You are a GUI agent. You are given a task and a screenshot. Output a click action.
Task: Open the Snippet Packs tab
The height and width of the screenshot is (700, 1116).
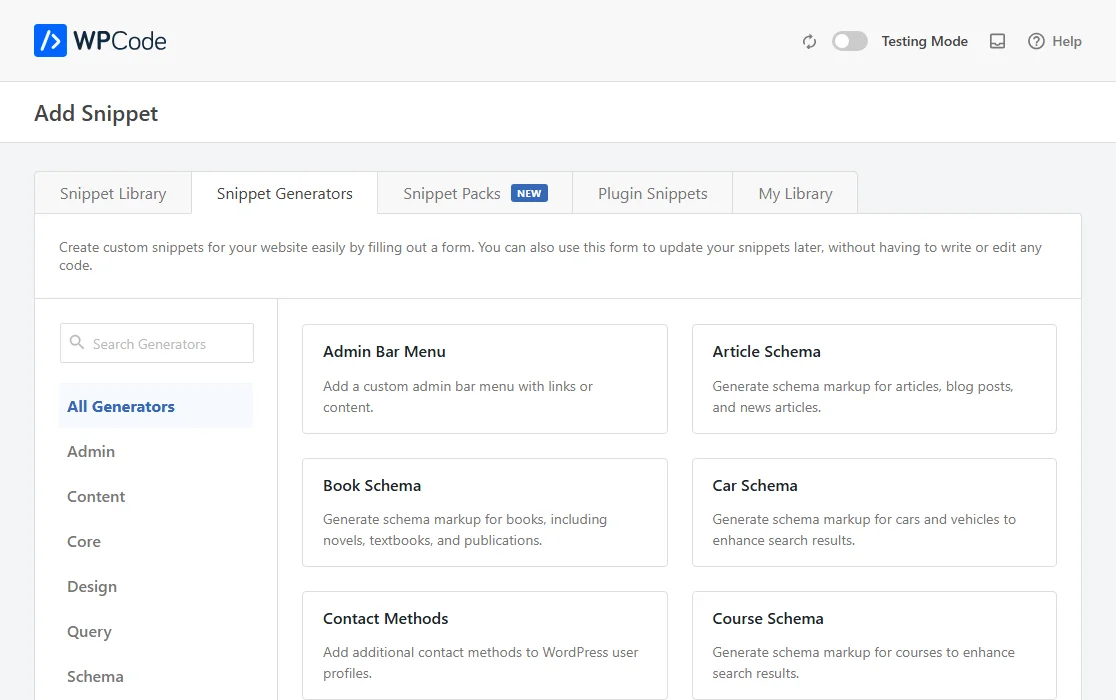click(x=475, y=193)
